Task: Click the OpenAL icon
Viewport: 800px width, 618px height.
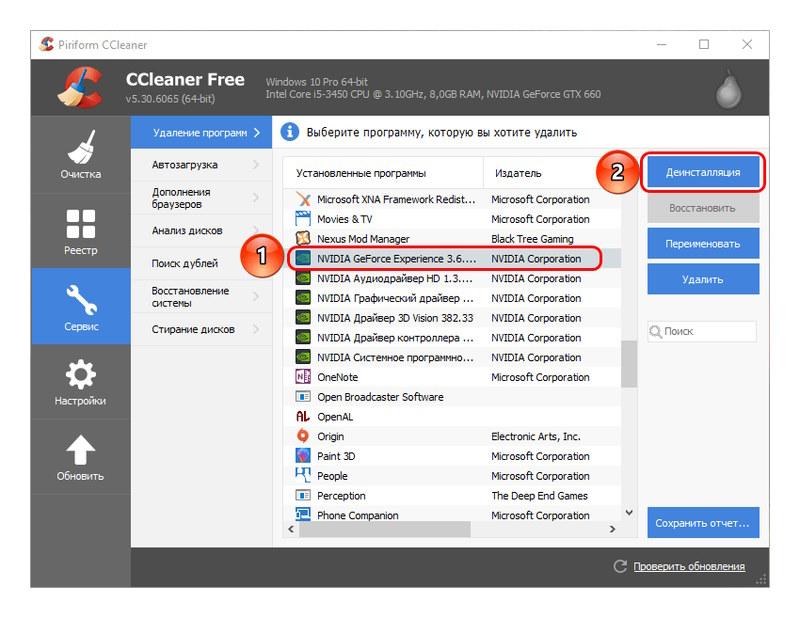Action: point(303,416)
